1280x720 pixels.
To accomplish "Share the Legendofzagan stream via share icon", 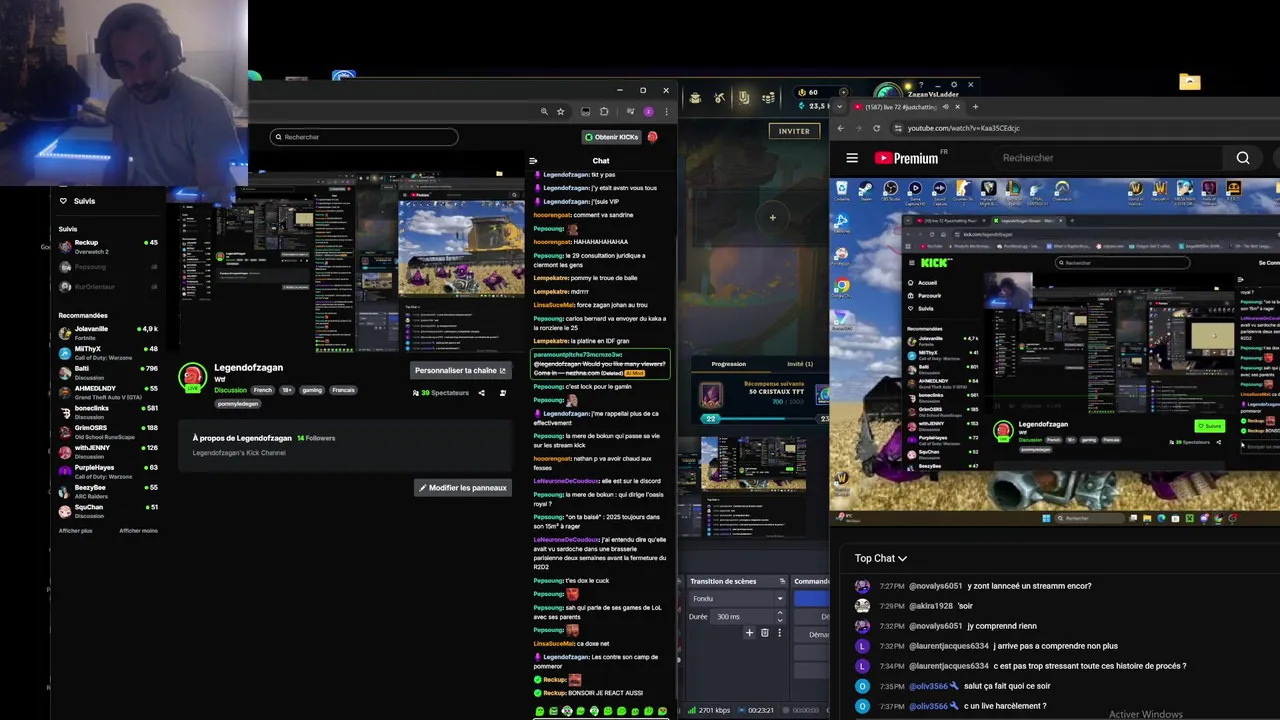I will click(x=481, y=393).
